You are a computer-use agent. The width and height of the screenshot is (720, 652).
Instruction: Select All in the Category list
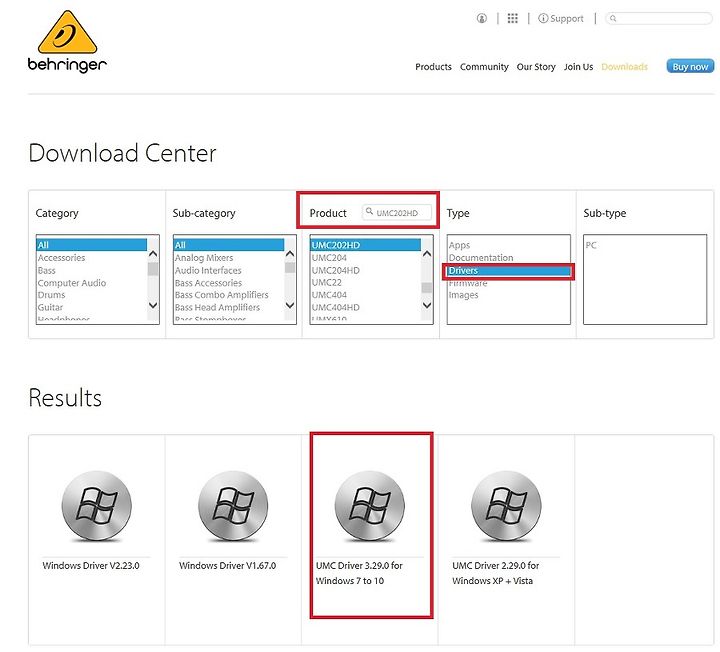[91, 245]
